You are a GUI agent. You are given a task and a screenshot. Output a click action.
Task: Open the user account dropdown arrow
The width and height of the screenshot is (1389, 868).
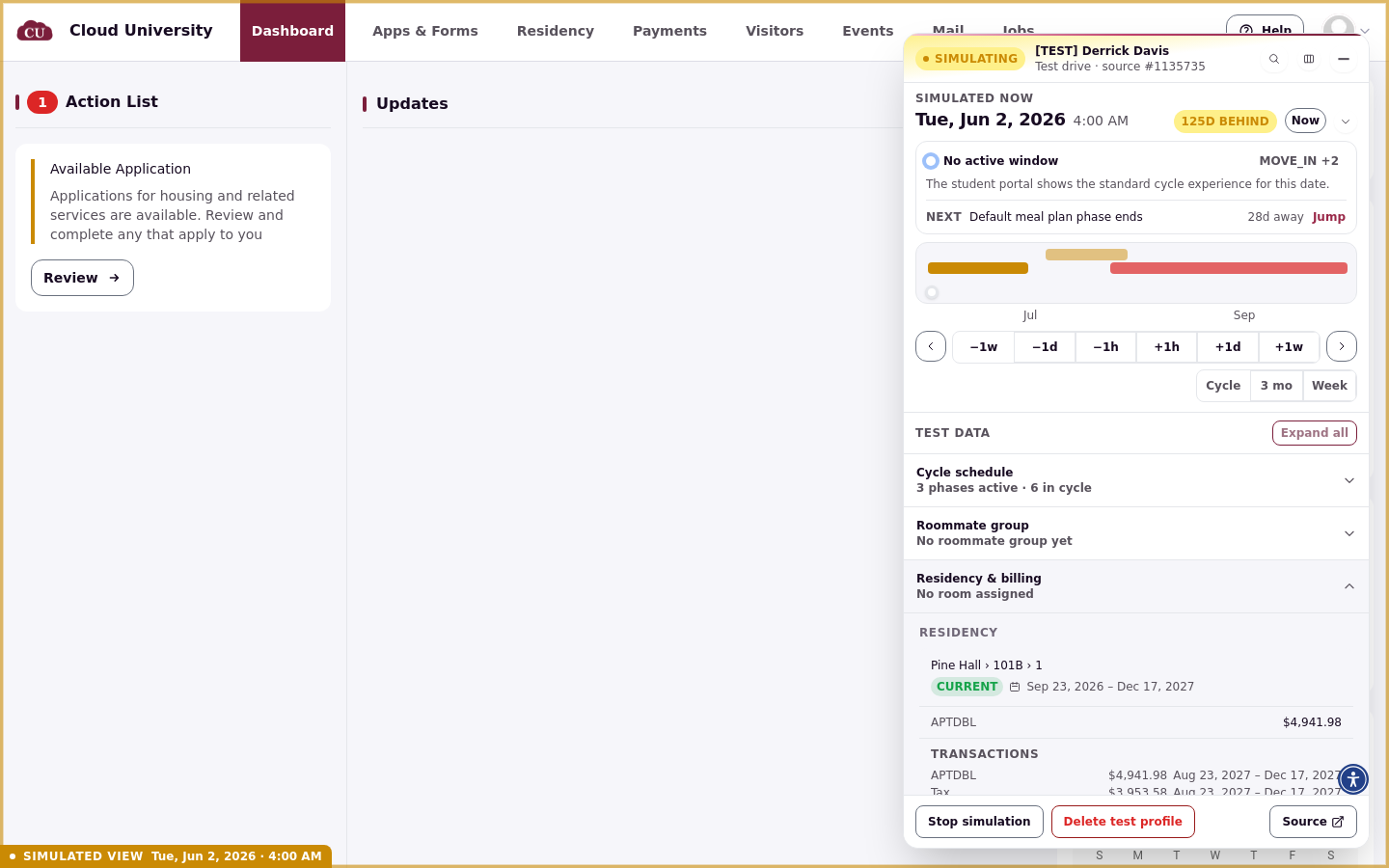pos(1365,31)
